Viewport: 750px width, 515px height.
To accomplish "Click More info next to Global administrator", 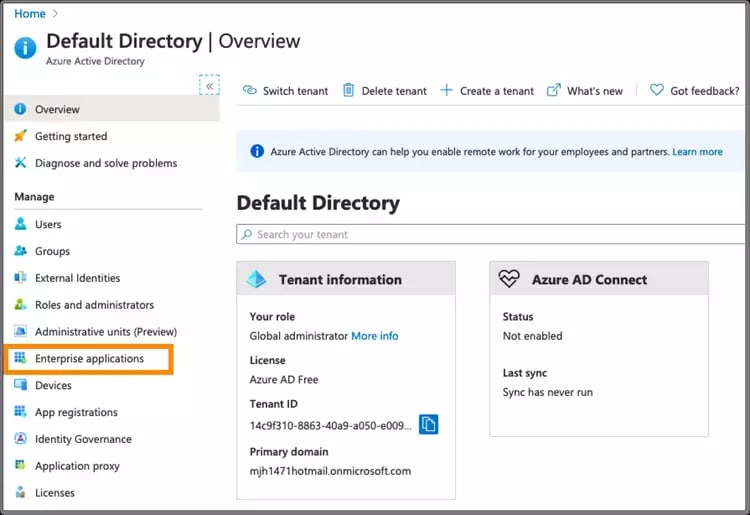I will pyautogui.click(x=375, y=336).
